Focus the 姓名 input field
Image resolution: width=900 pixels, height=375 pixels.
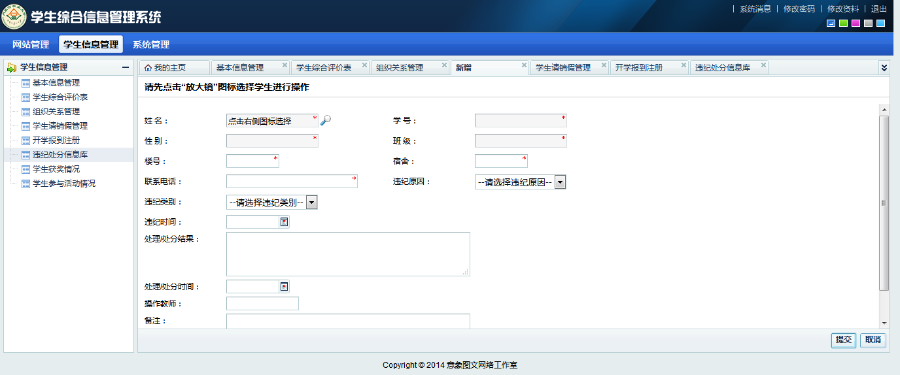[272, 121]
